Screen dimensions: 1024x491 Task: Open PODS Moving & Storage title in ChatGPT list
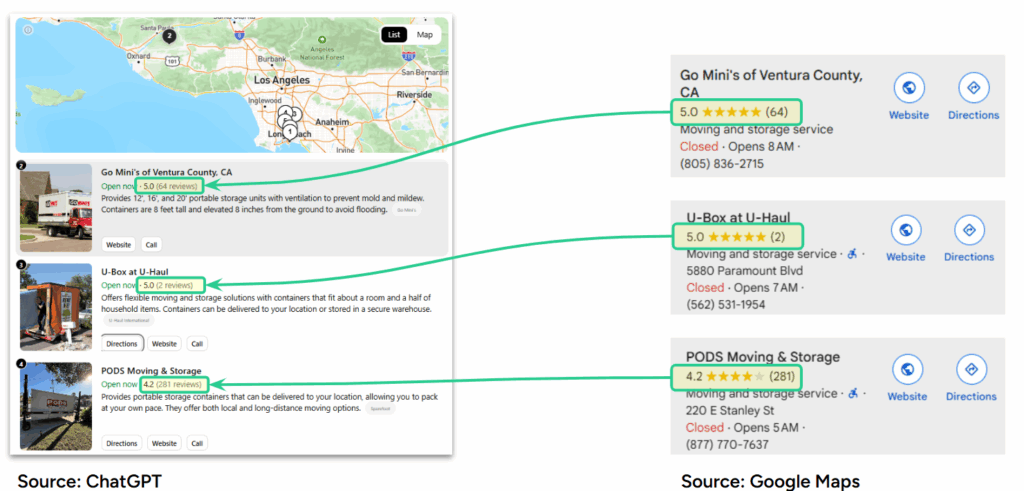coord(152,371)
